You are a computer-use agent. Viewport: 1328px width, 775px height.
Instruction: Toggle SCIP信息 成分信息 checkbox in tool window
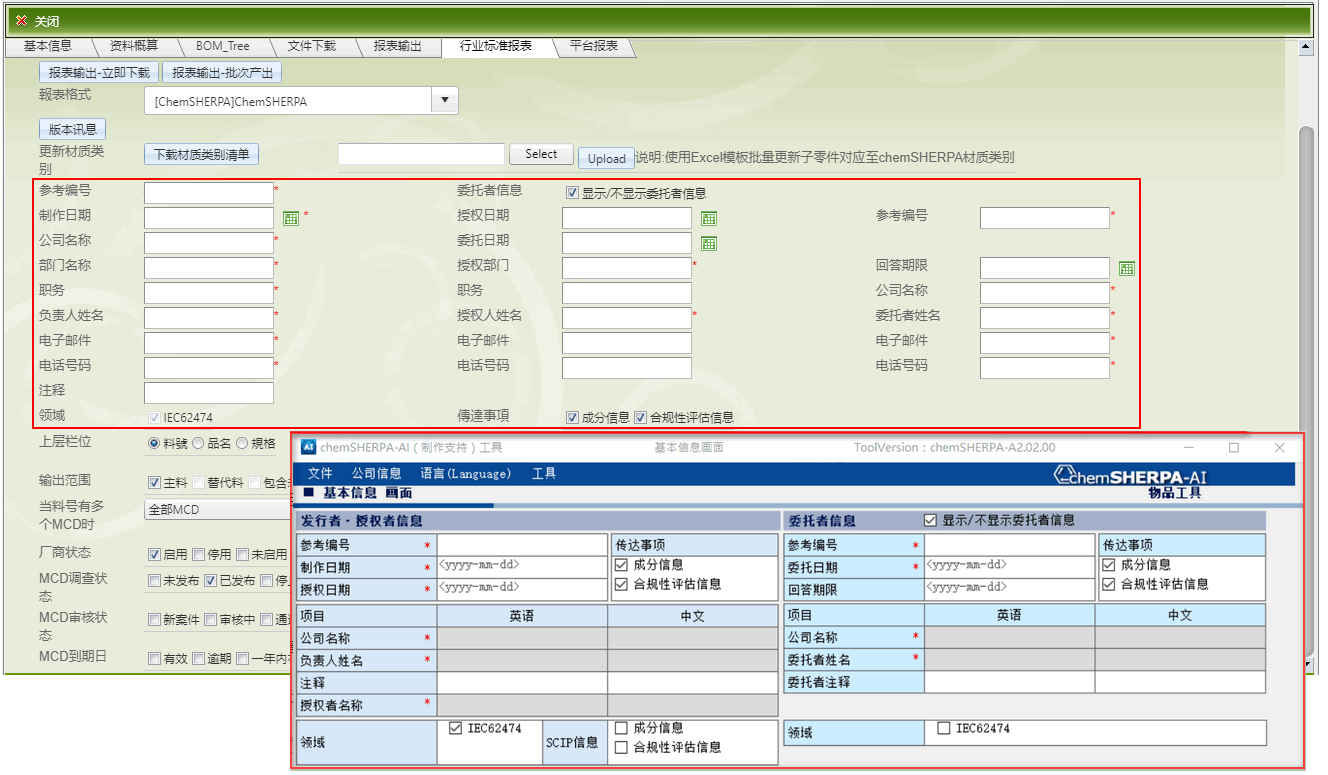tap(622, 728)
